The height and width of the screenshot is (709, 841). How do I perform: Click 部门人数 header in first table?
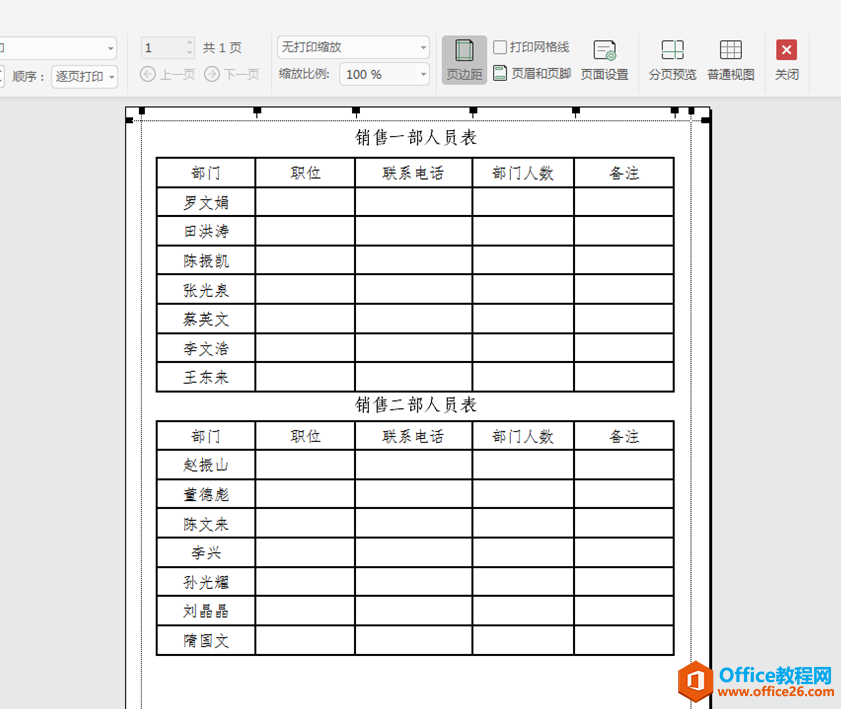[523, 173]
